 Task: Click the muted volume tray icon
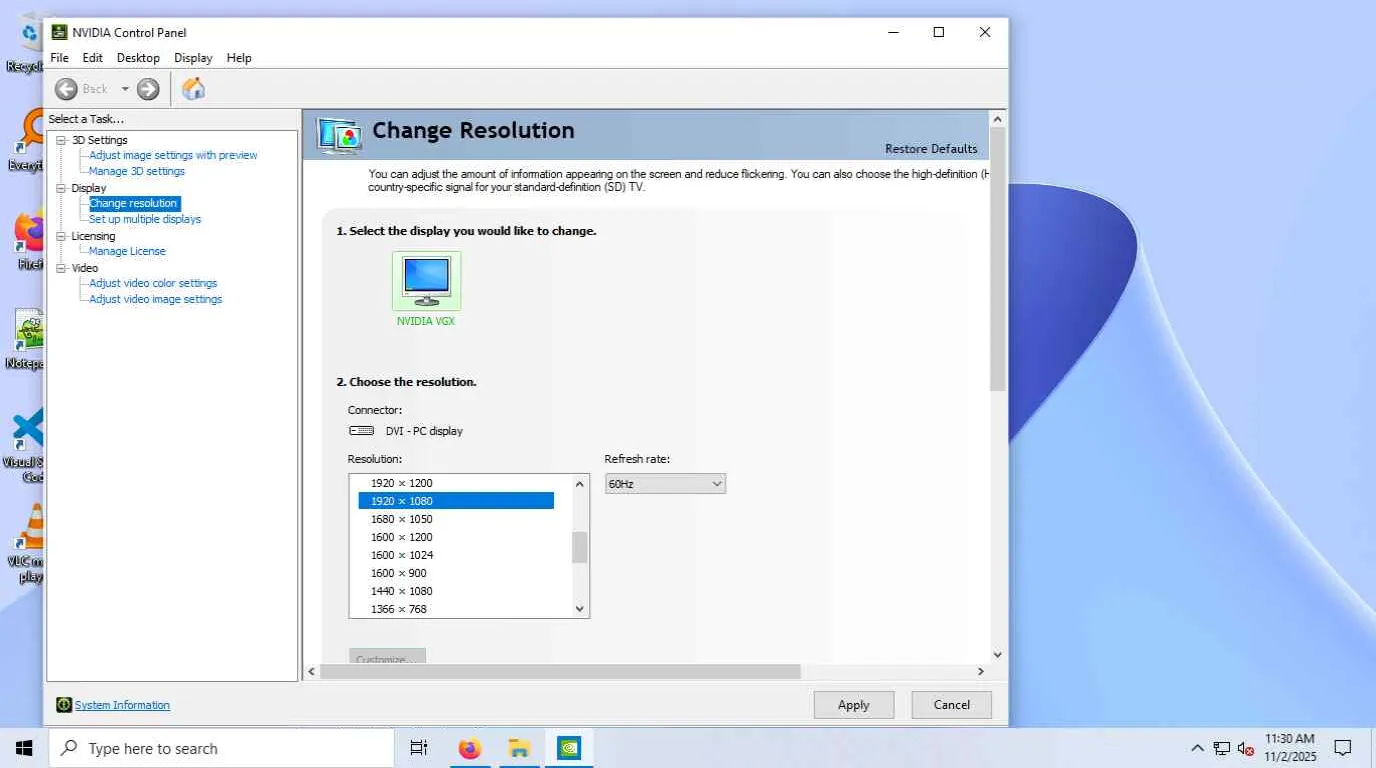[x=1246, y=748]
